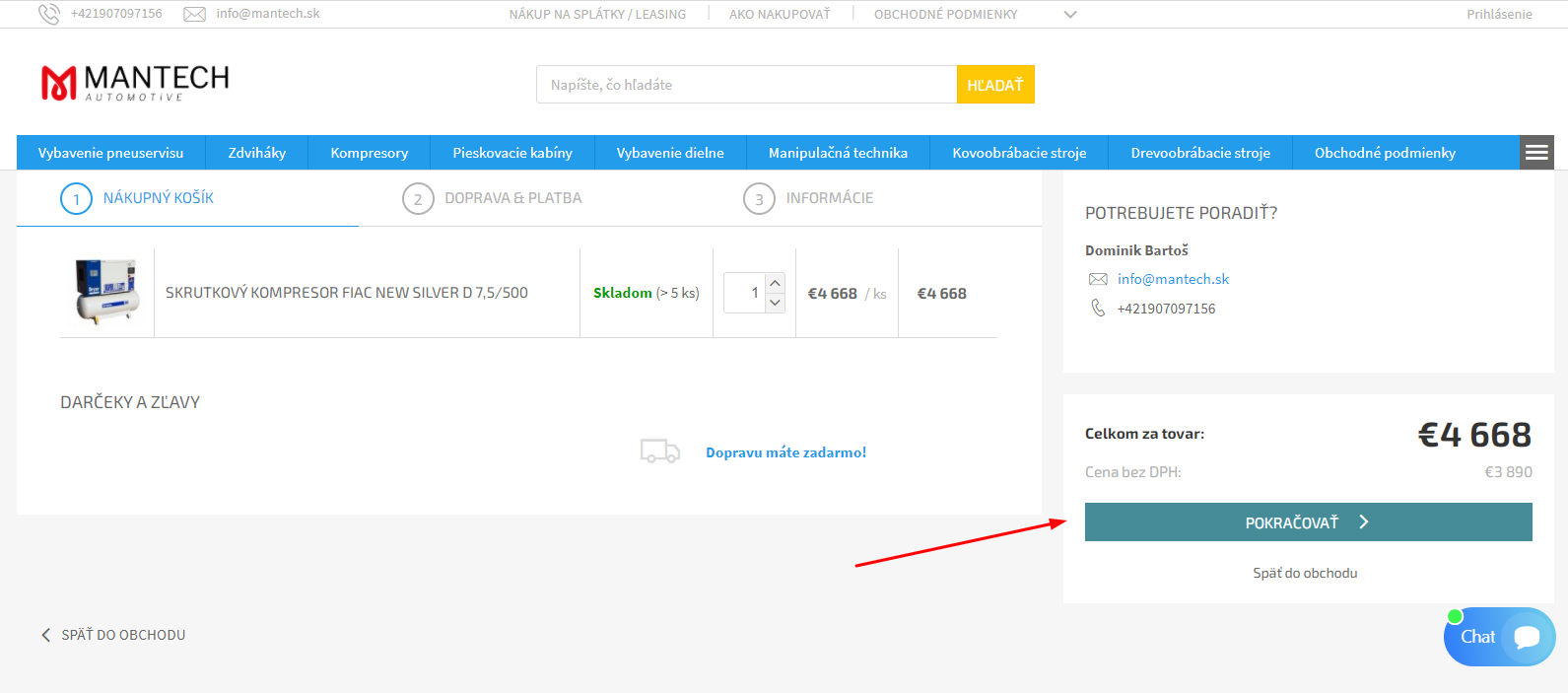Click the step 2 circle for Doprava & Platba
Viewport: 1568px width, 693px height.
(x=418, y=199)
